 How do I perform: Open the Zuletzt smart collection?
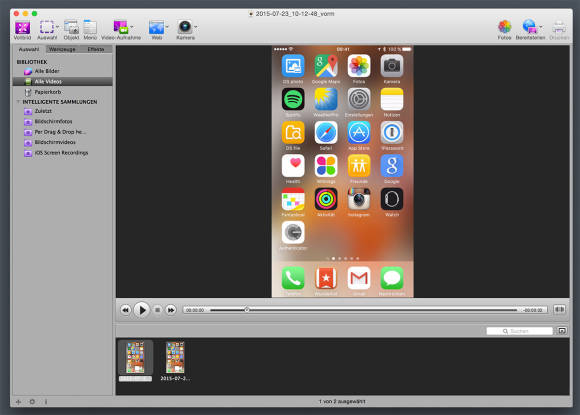click(63, 111)
